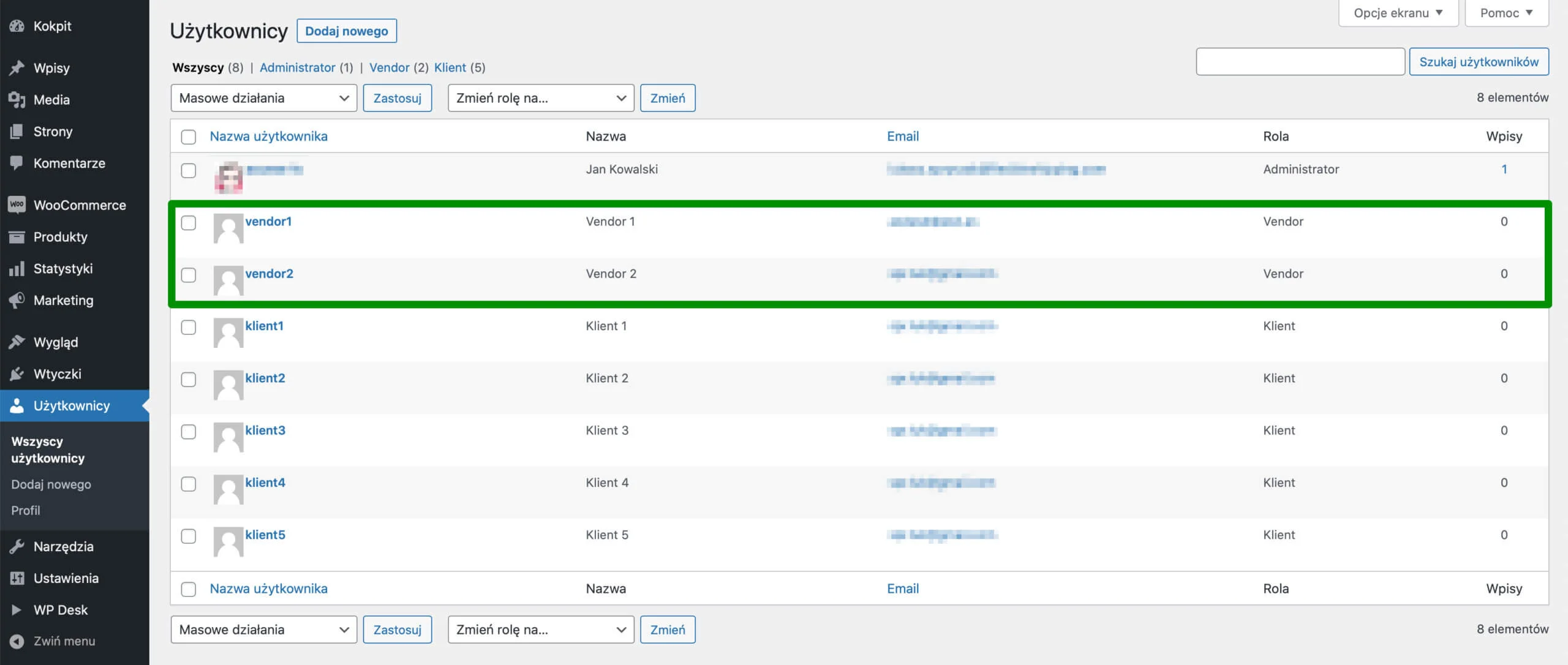Open the WooCommerce sidebar icon
The height and width of the screenshot is (665, 1568).
17,205
